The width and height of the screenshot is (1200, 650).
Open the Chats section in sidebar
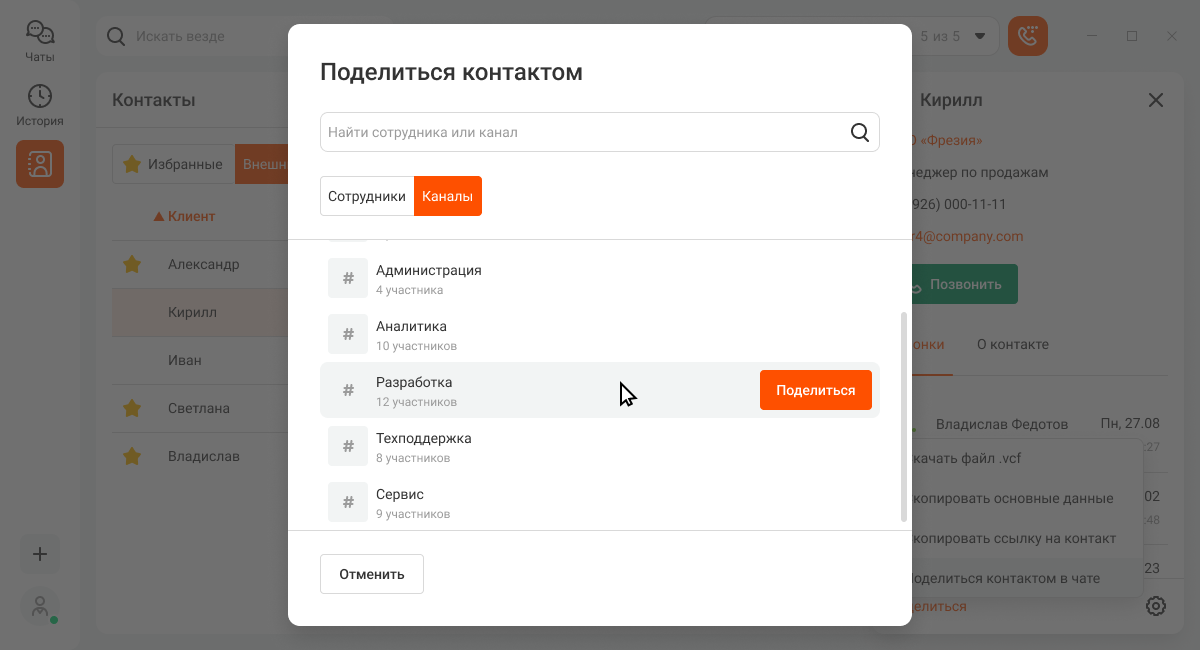pos(40,41)
